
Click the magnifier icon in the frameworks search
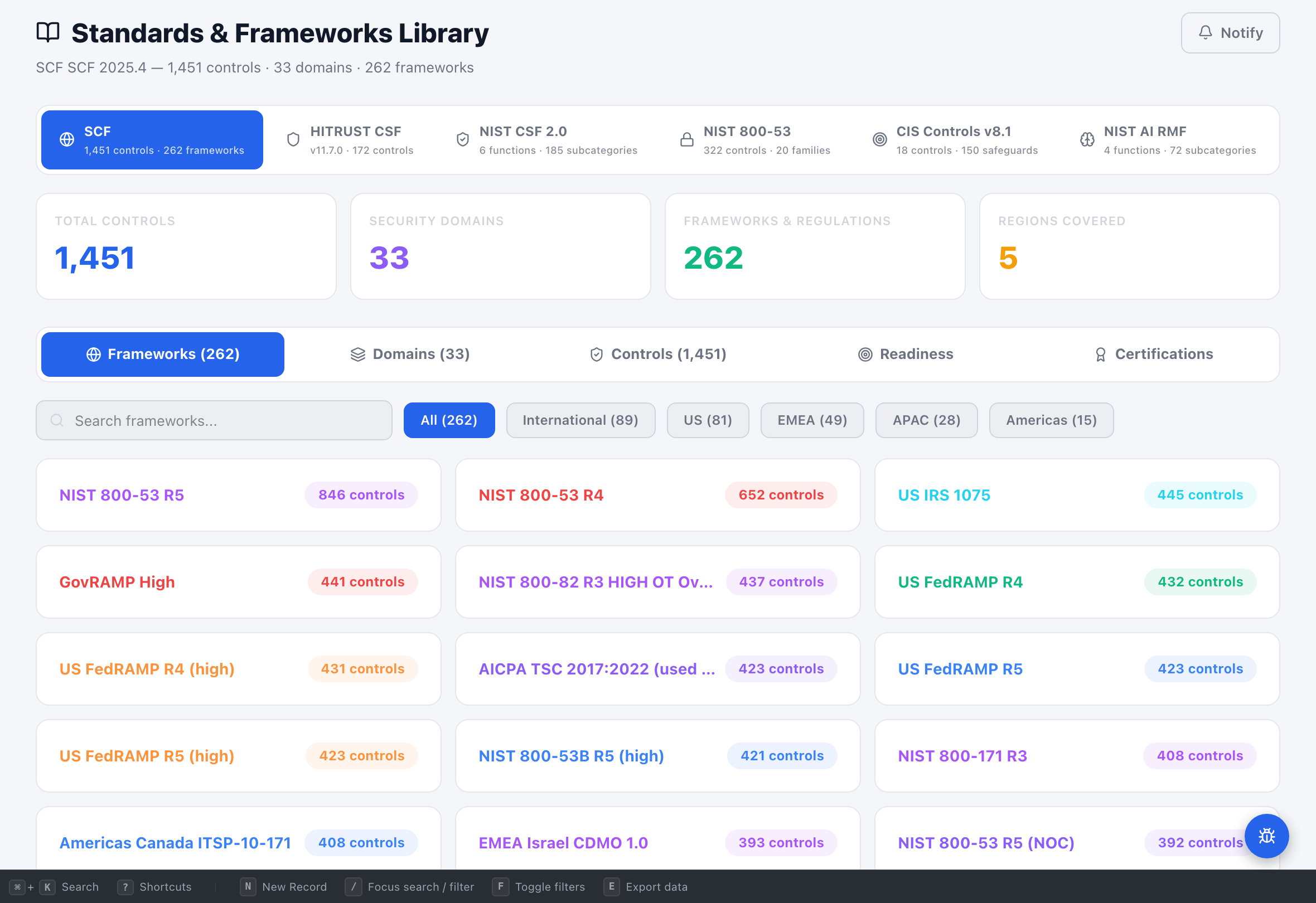57,420
